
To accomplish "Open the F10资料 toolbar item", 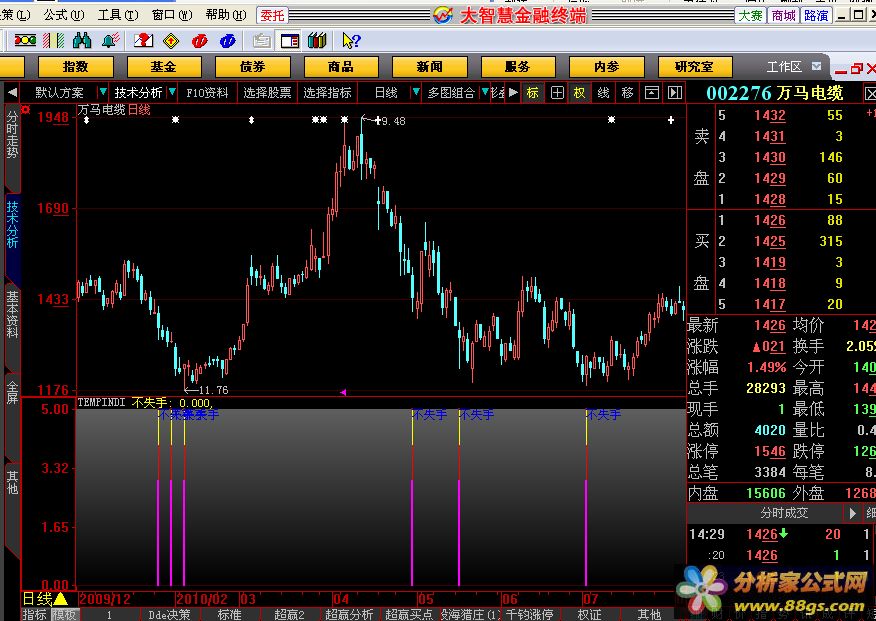I will pyautogui.click(x=208, y=92).
